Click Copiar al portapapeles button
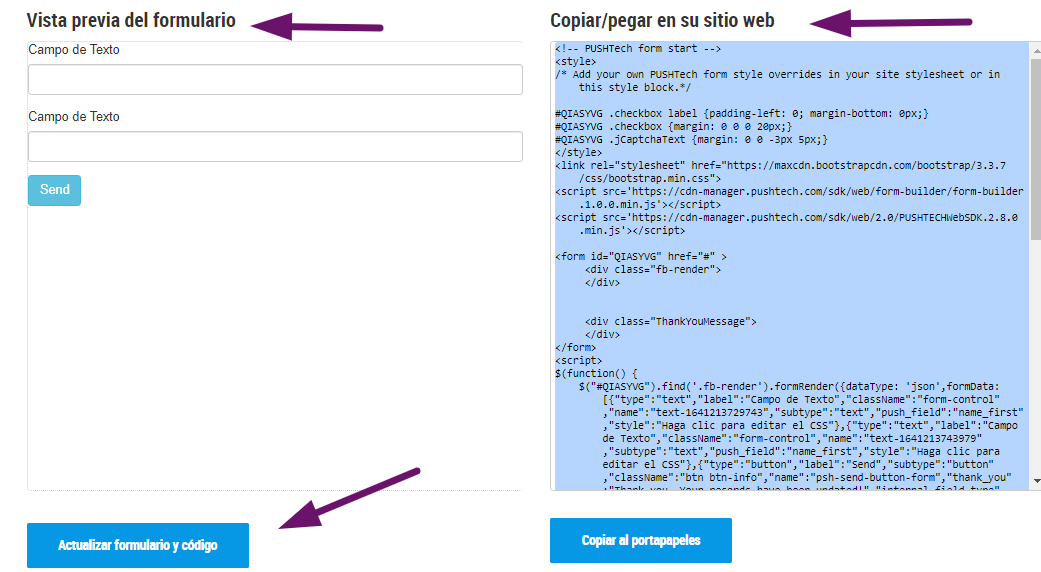 [641, 541]
